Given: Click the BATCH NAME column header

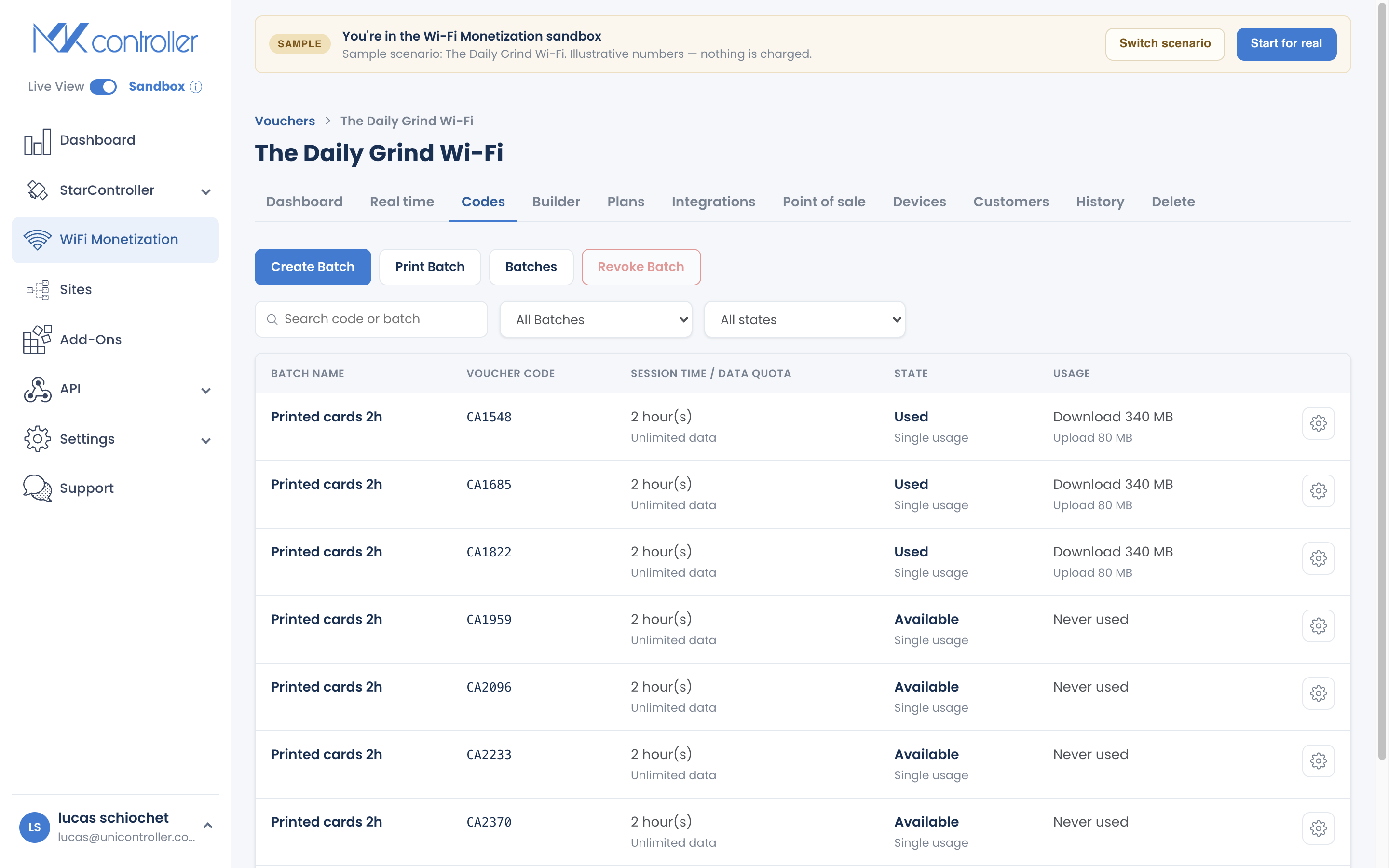Looking at the screenshot, I should 308,374.
